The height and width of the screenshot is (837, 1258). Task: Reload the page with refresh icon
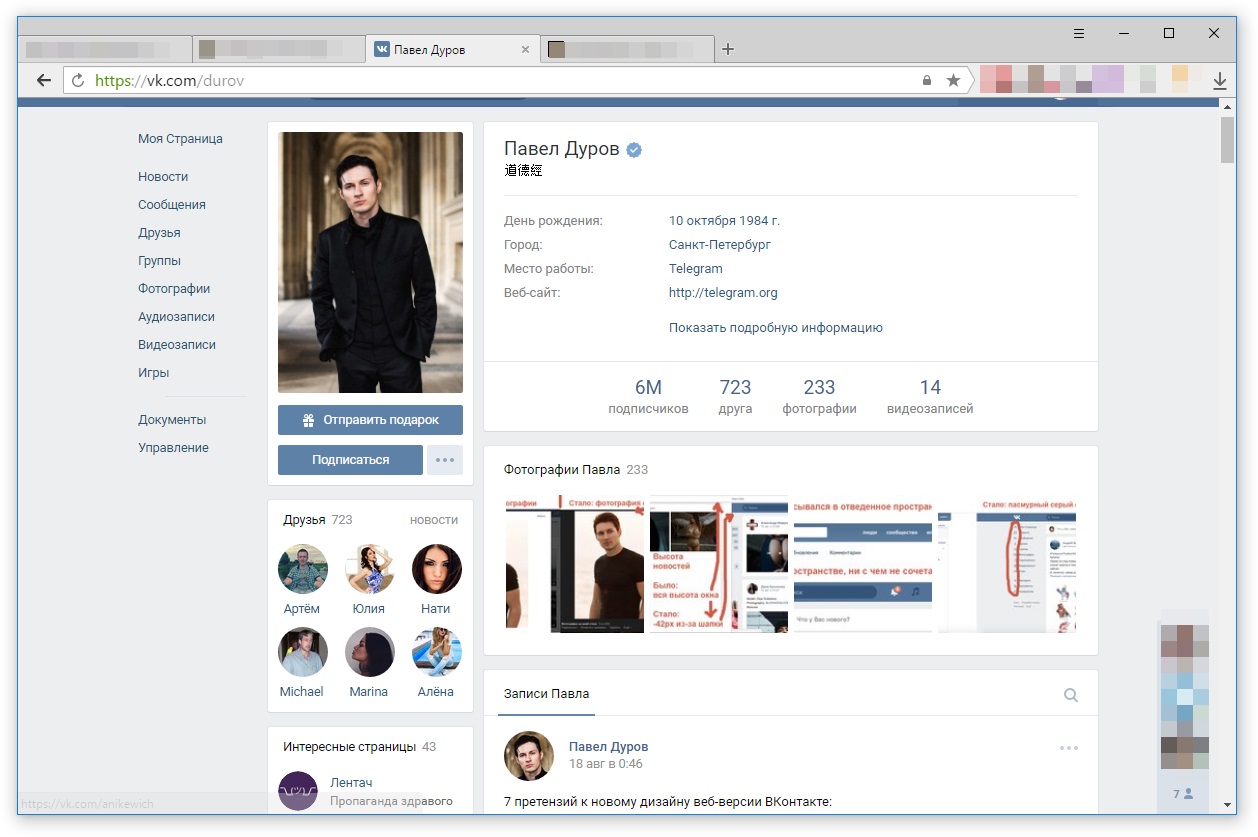(78, 80)
